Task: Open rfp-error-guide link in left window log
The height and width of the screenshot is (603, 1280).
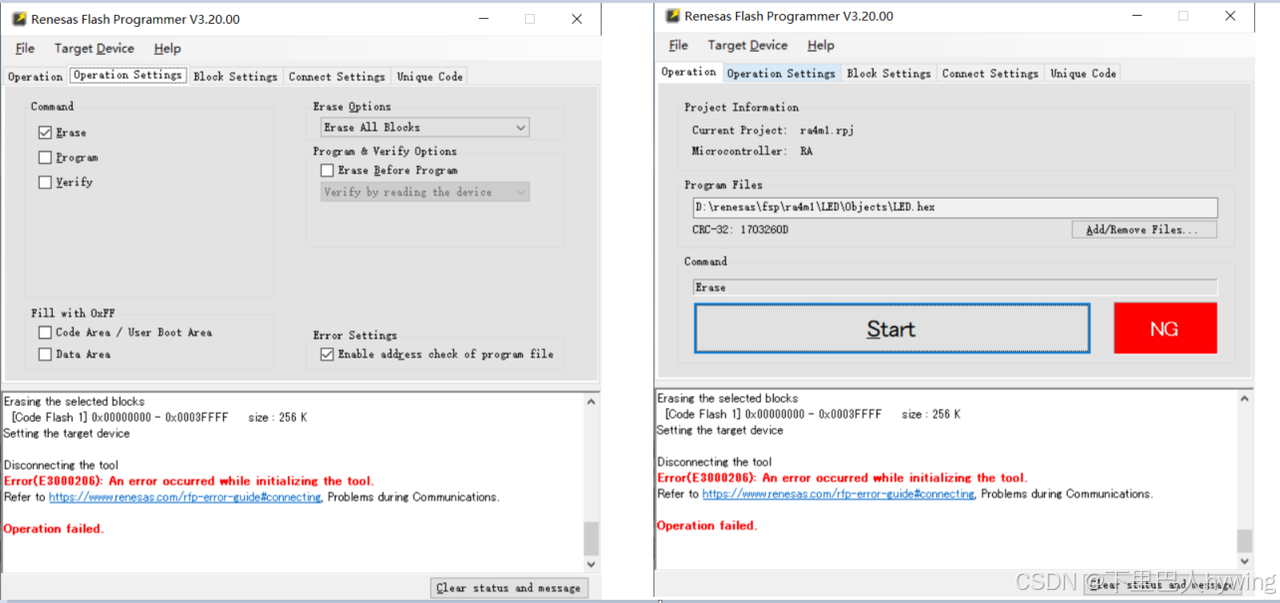Action: [x=185, y=497]
